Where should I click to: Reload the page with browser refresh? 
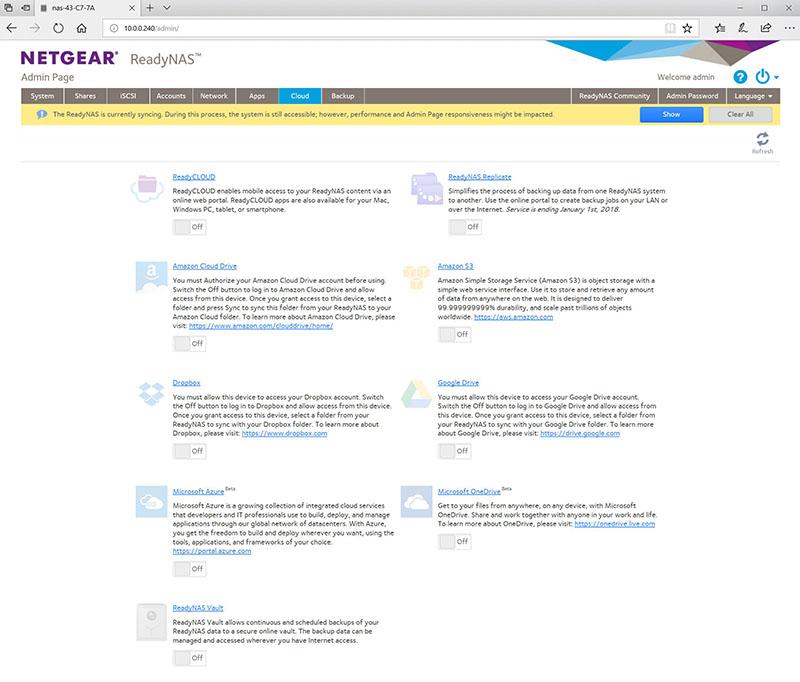(x=58, y=28)
